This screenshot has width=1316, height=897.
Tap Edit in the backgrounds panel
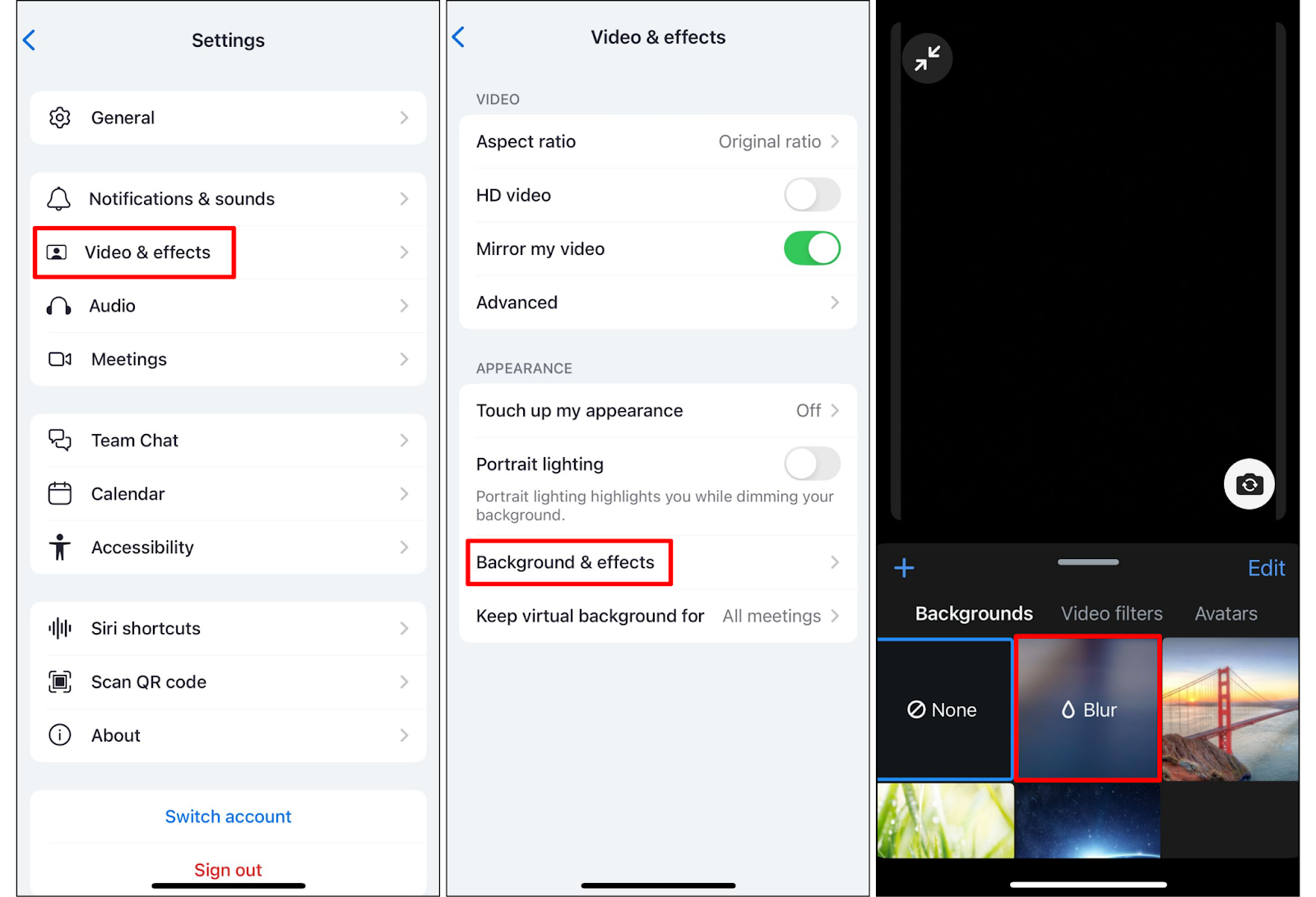click(x=1266, y=568)
